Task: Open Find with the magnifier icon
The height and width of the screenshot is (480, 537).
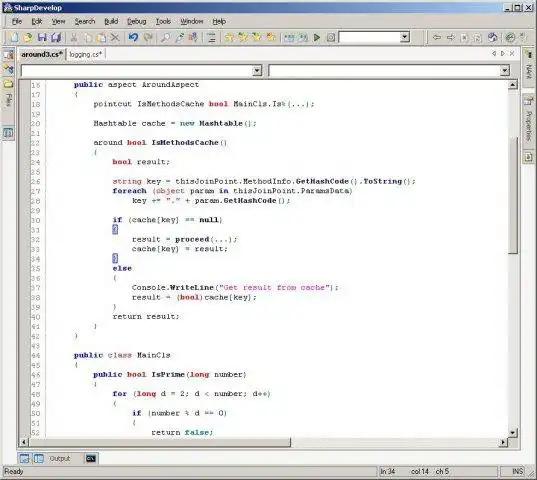Action: click(165, 37)
